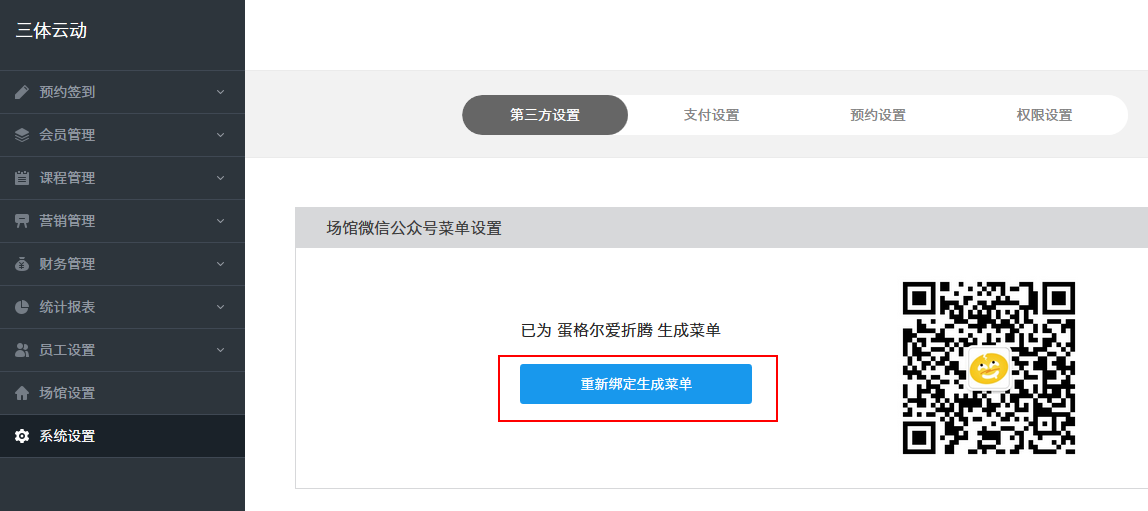This screenshot has width=1148, height=511.
Task: Switch to the 预约设置 tab
Action: click(877, 115)
